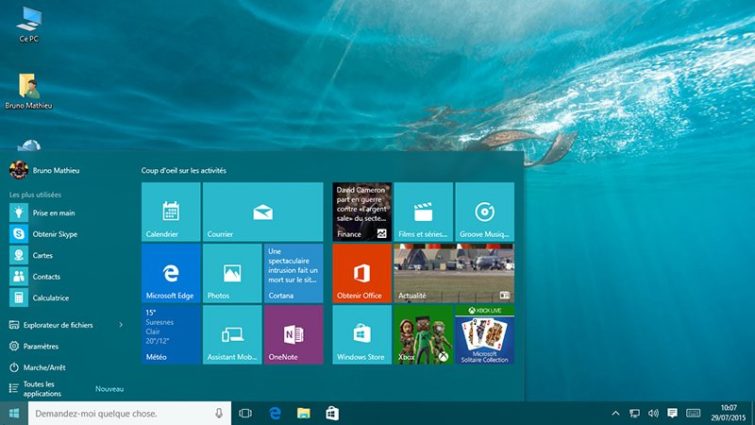
Task: Click the Windows Start button
Action: tap(14, 413)
